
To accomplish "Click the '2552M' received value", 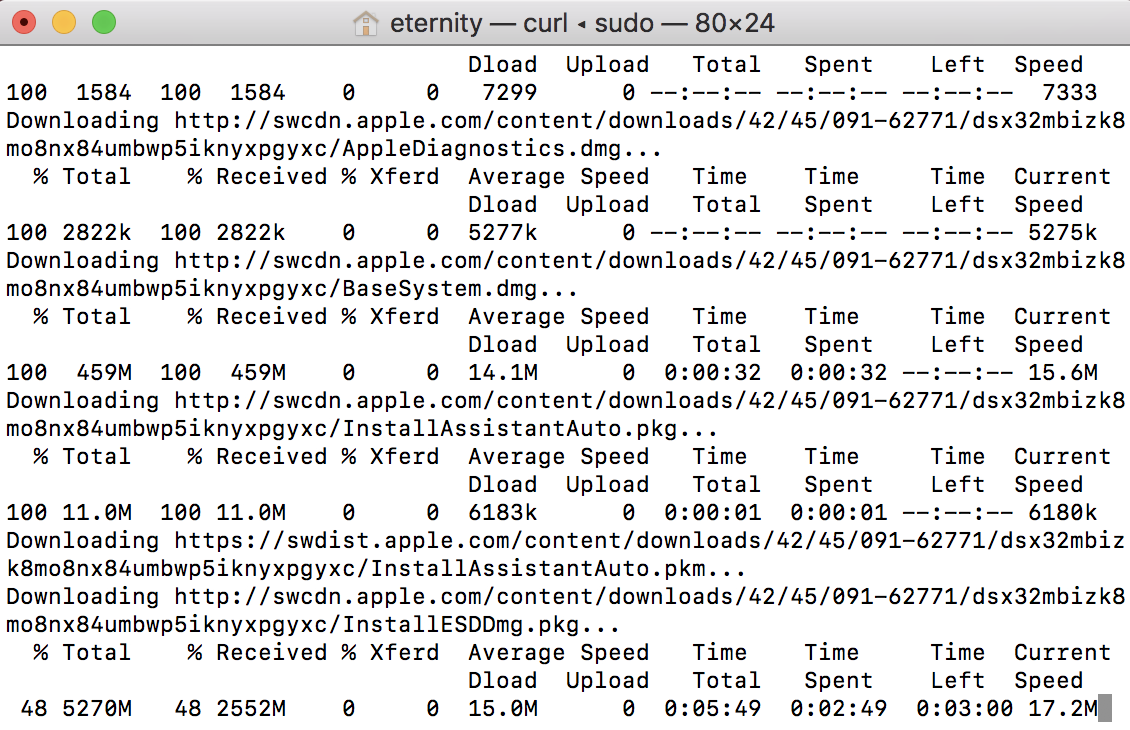I will [x=251, y=709].
